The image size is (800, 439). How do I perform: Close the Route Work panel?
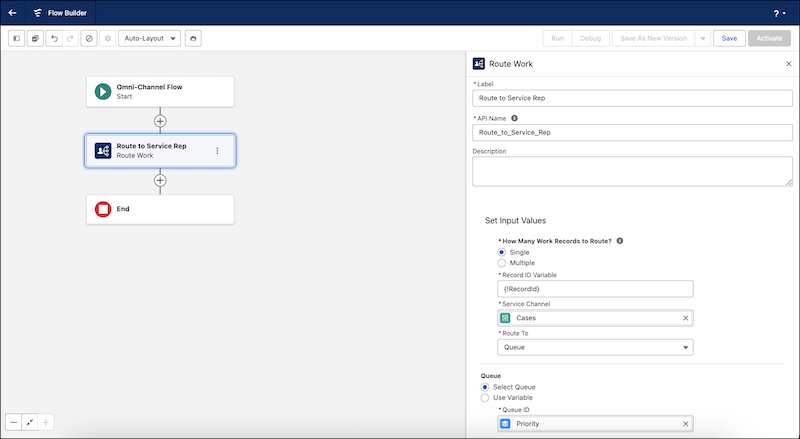coord(789,64)
